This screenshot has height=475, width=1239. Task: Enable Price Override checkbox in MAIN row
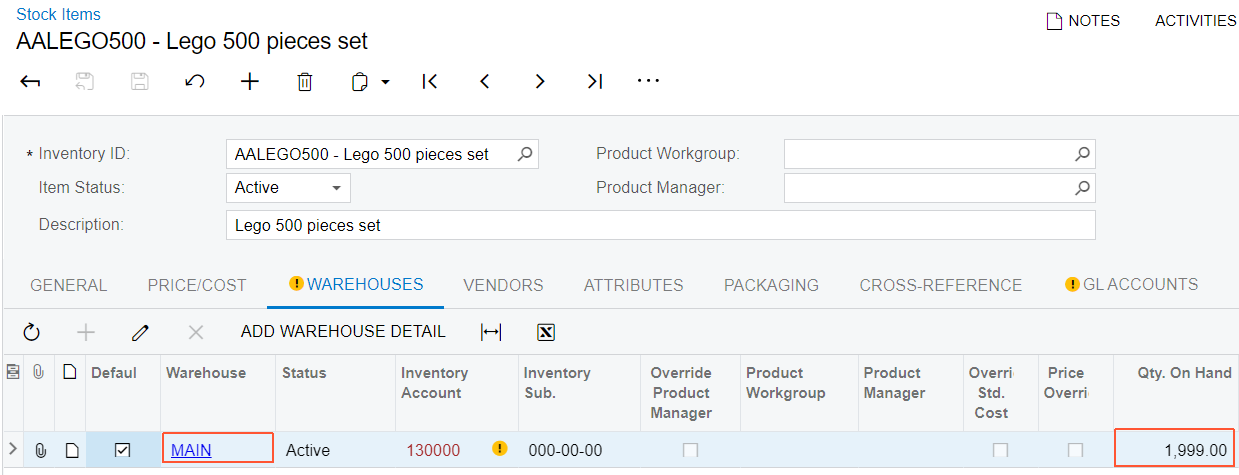click(1075, 450)
